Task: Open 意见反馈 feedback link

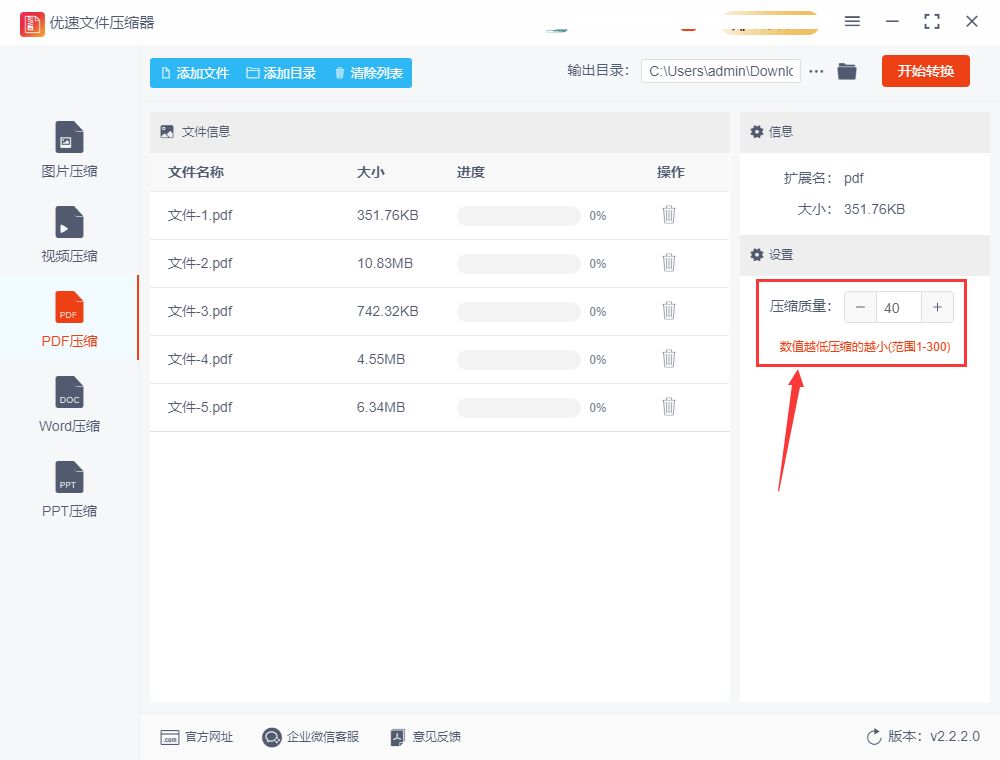Action: click(425, 737)
